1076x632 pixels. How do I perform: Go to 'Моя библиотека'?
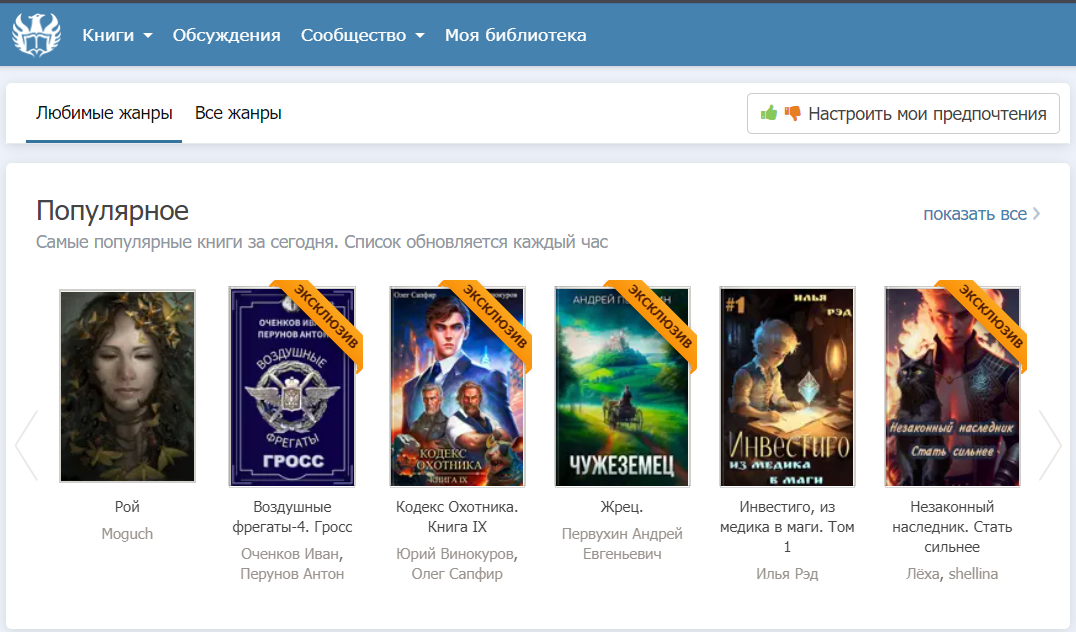[515, 35]
